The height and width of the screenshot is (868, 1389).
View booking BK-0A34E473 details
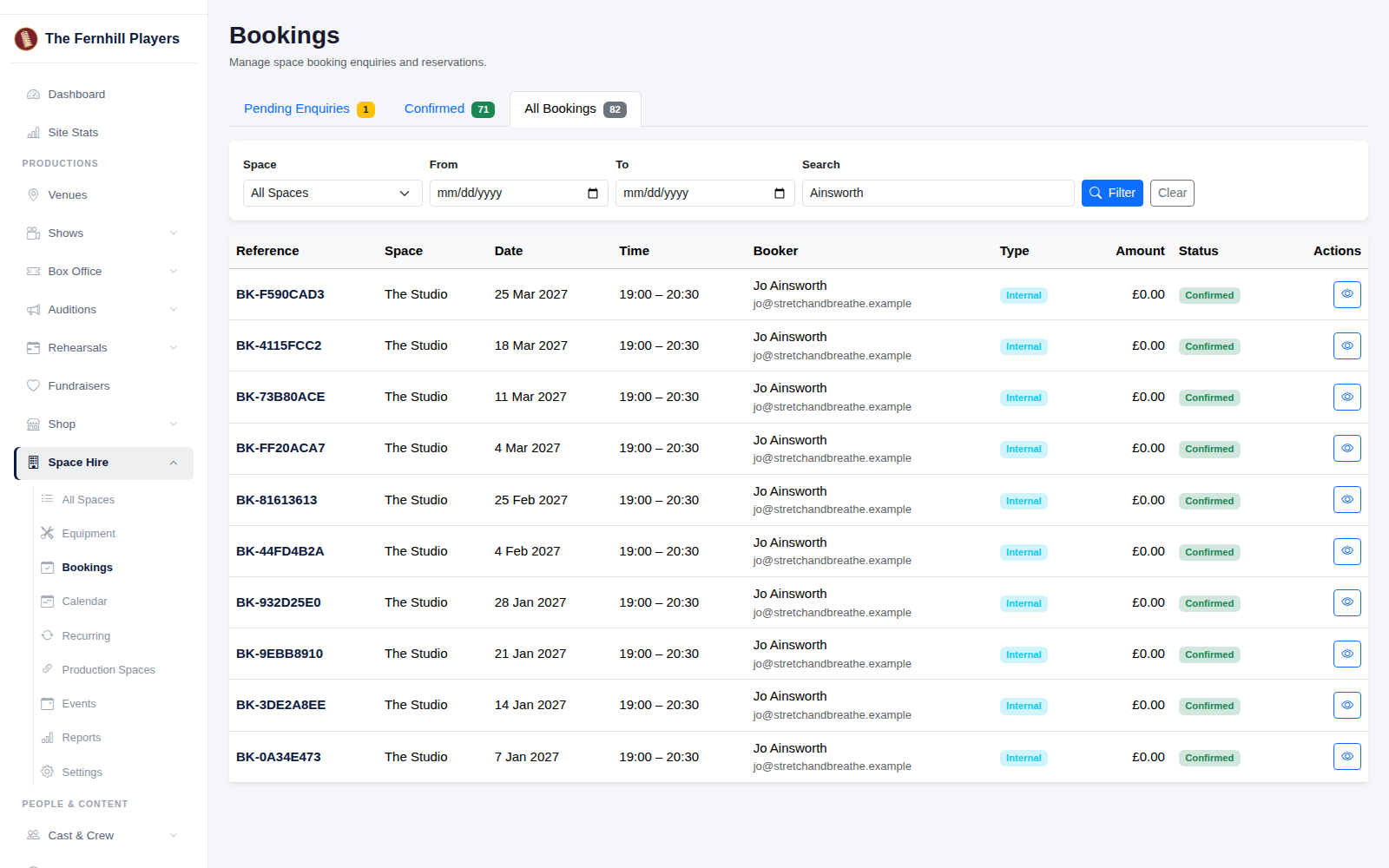(x=1346, y=756)
